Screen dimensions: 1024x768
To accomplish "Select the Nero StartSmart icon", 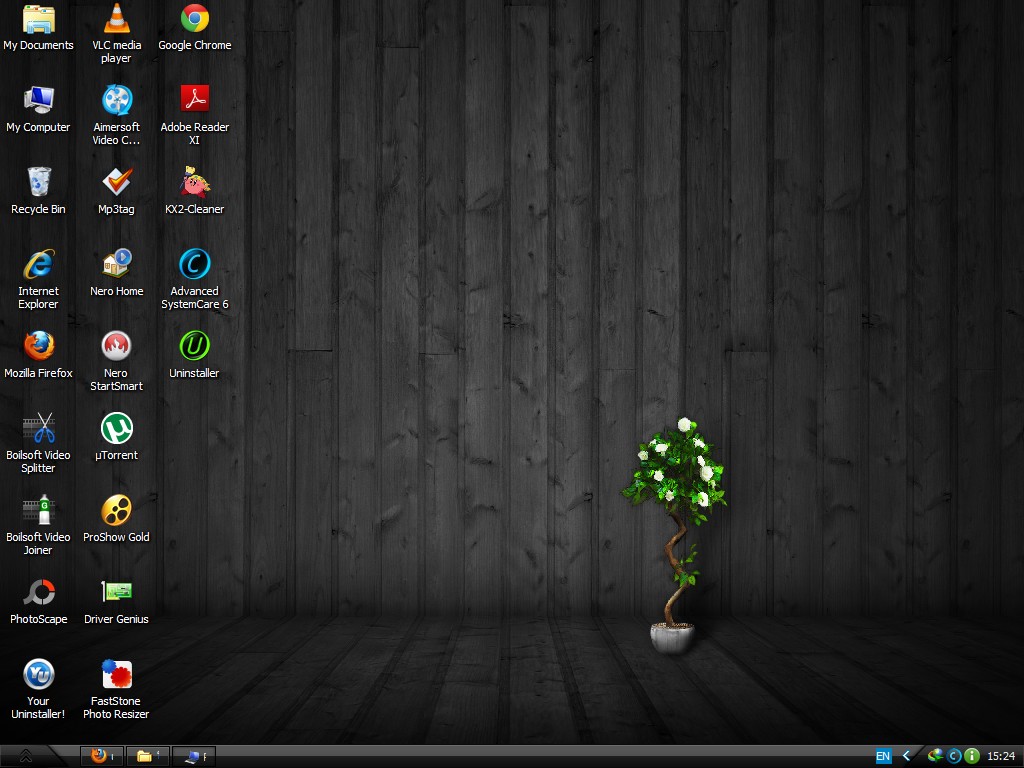I will 116,346.
